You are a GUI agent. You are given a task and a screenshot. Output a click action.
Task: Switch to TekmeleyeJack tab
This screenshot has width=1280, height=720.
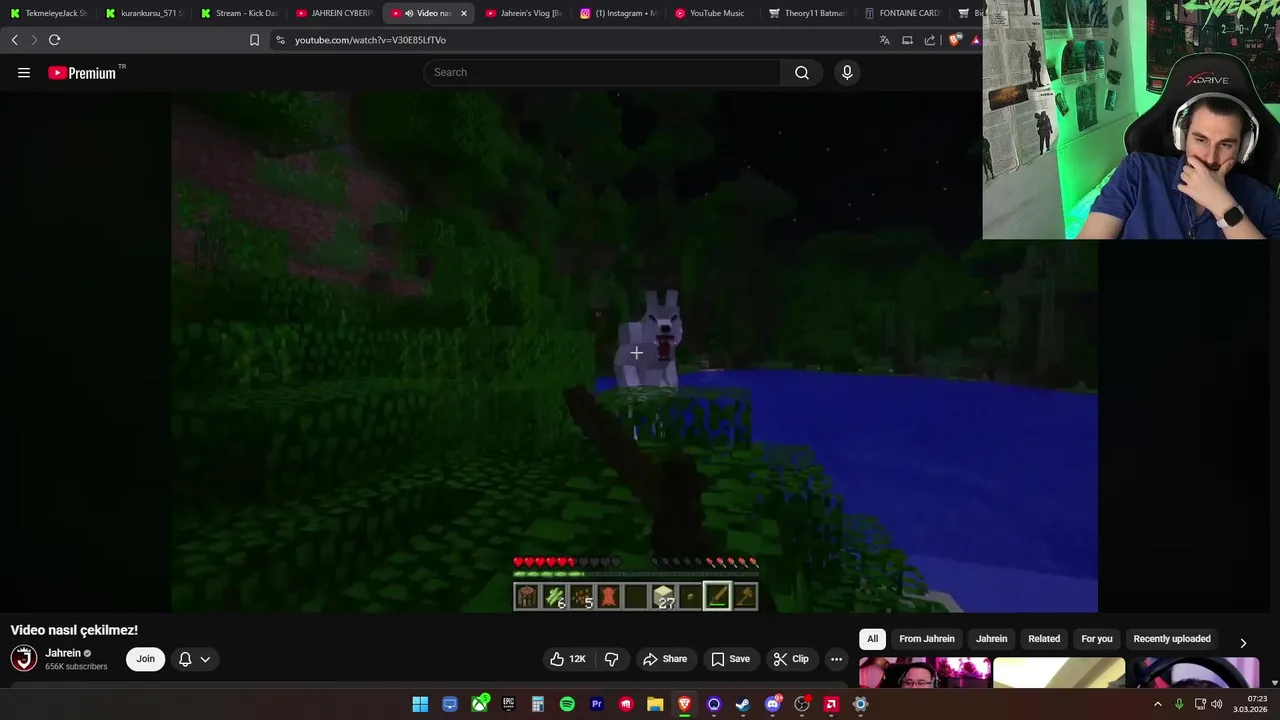point(48,13)
